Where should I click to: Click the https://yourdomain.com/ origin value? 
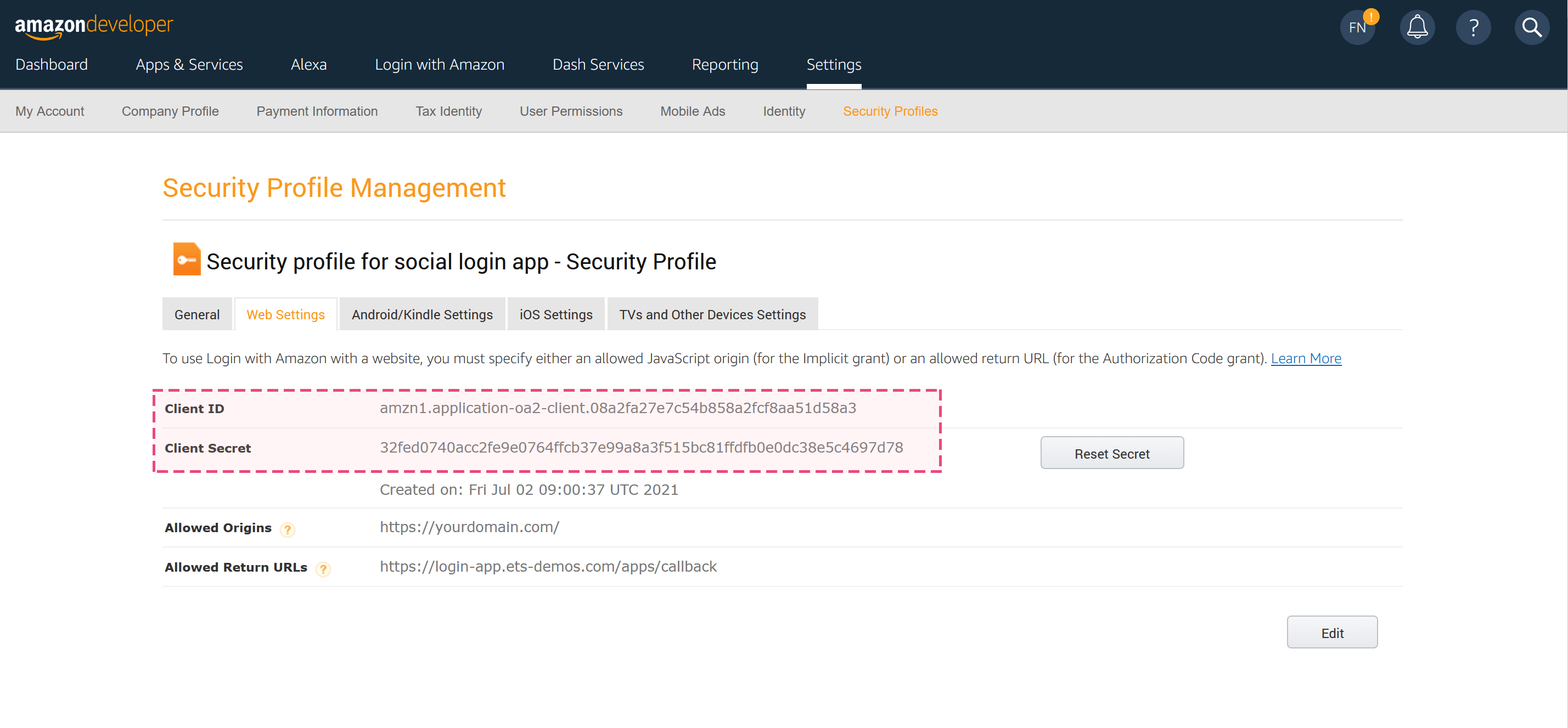(x=469, y=527)
